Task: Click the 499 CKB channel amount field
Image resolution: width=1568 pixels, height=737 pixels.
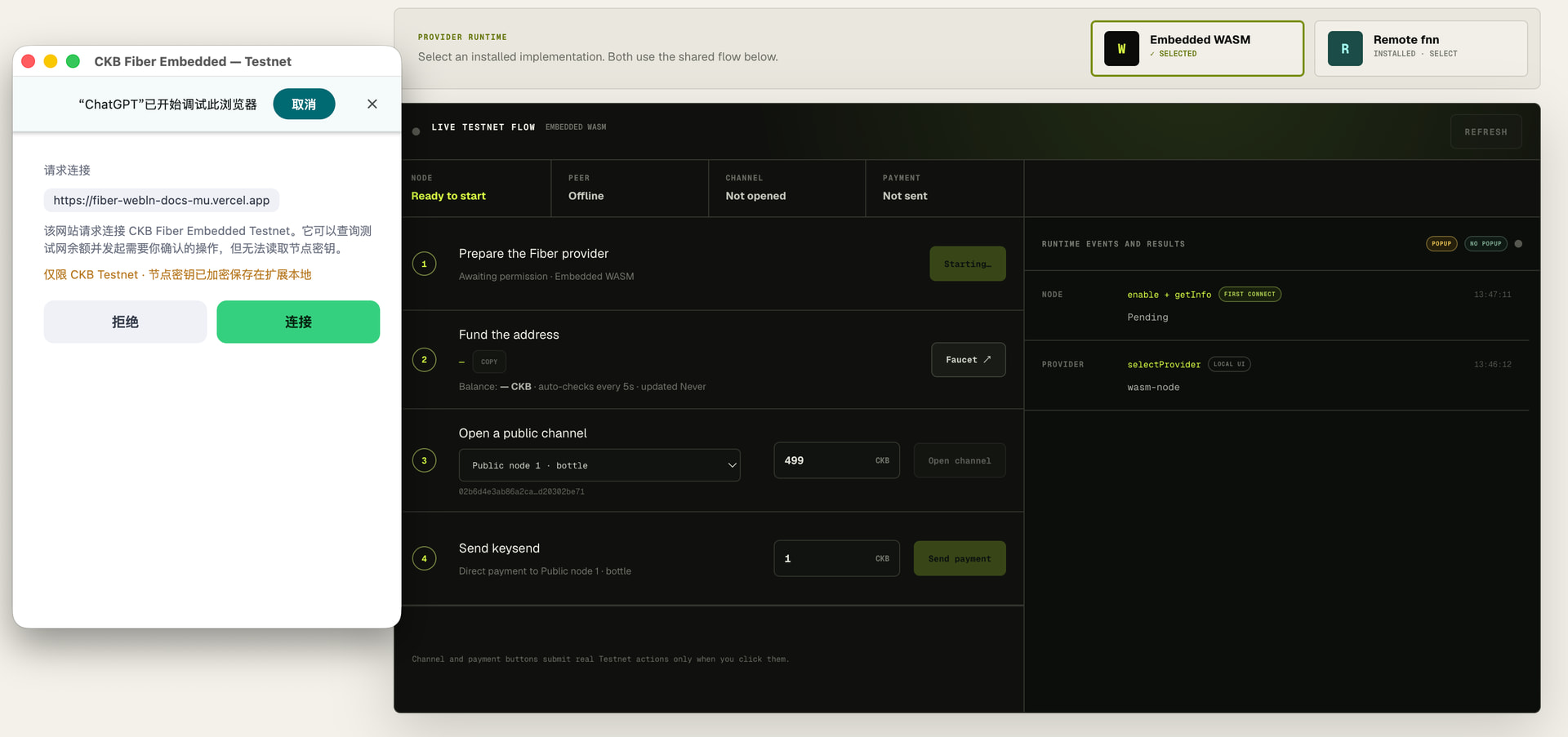Action: point(836,460)
